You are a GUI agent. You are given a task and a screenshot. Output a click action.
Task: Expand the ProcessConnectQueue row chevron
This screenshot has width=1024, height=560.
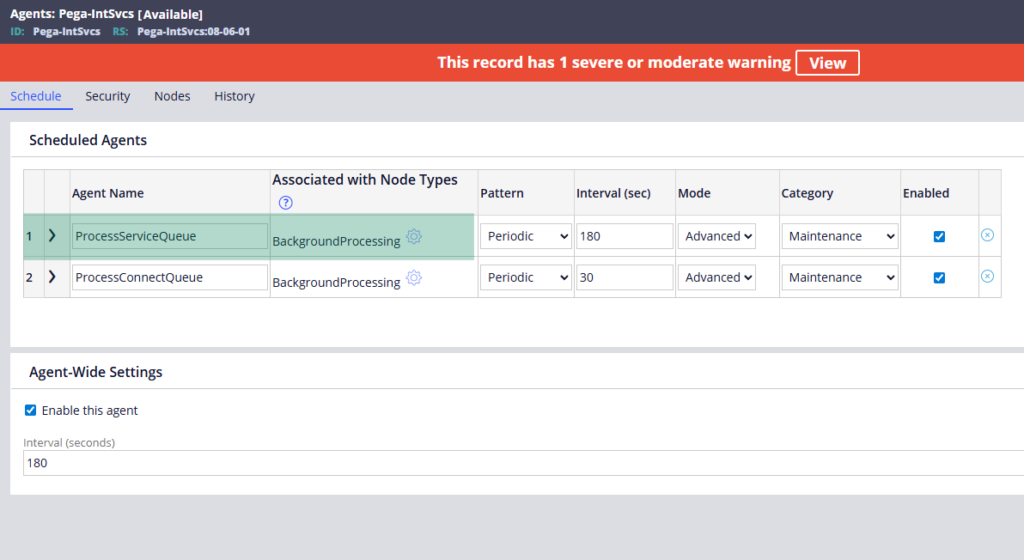click(x=52, y=277)
